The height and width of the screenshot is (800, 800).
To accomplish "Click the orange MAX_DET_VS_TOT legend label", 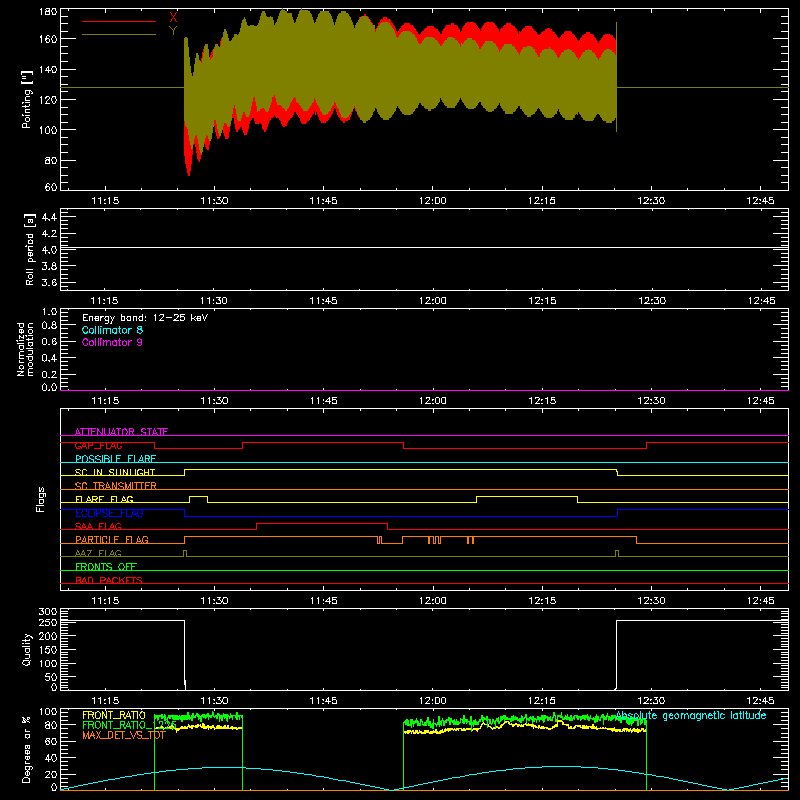I will (x=124, y=735).
